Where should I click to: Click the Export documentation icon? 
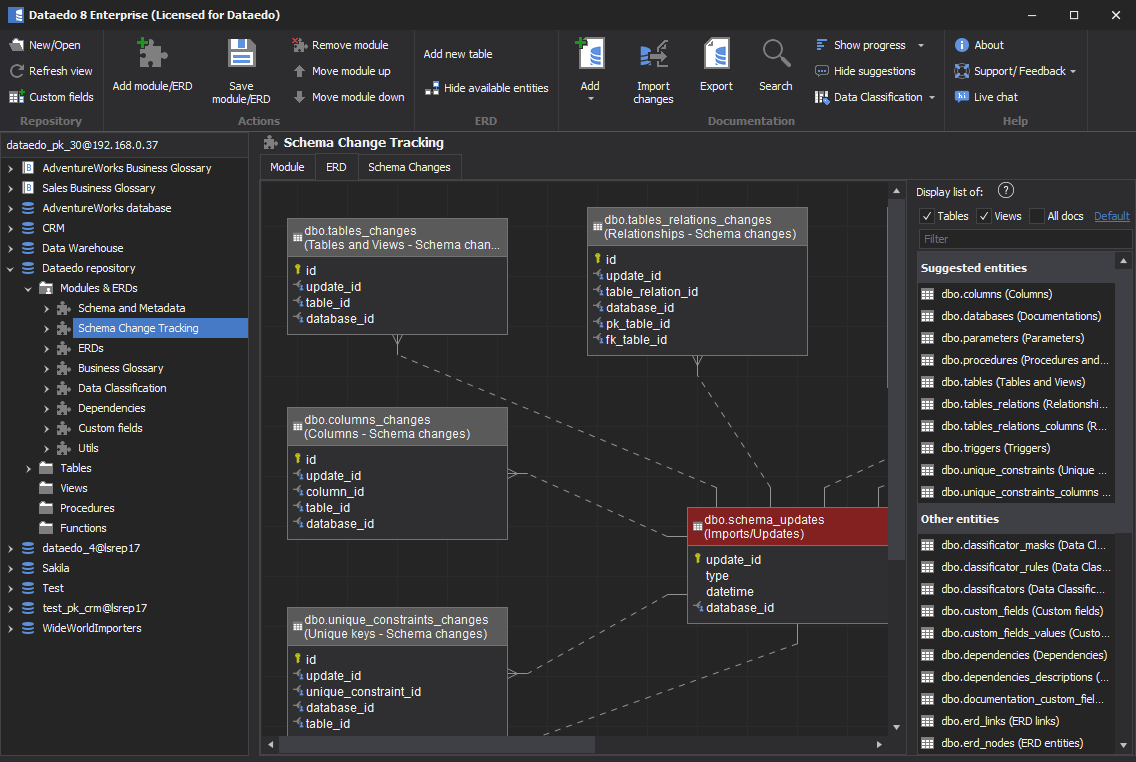716,54
